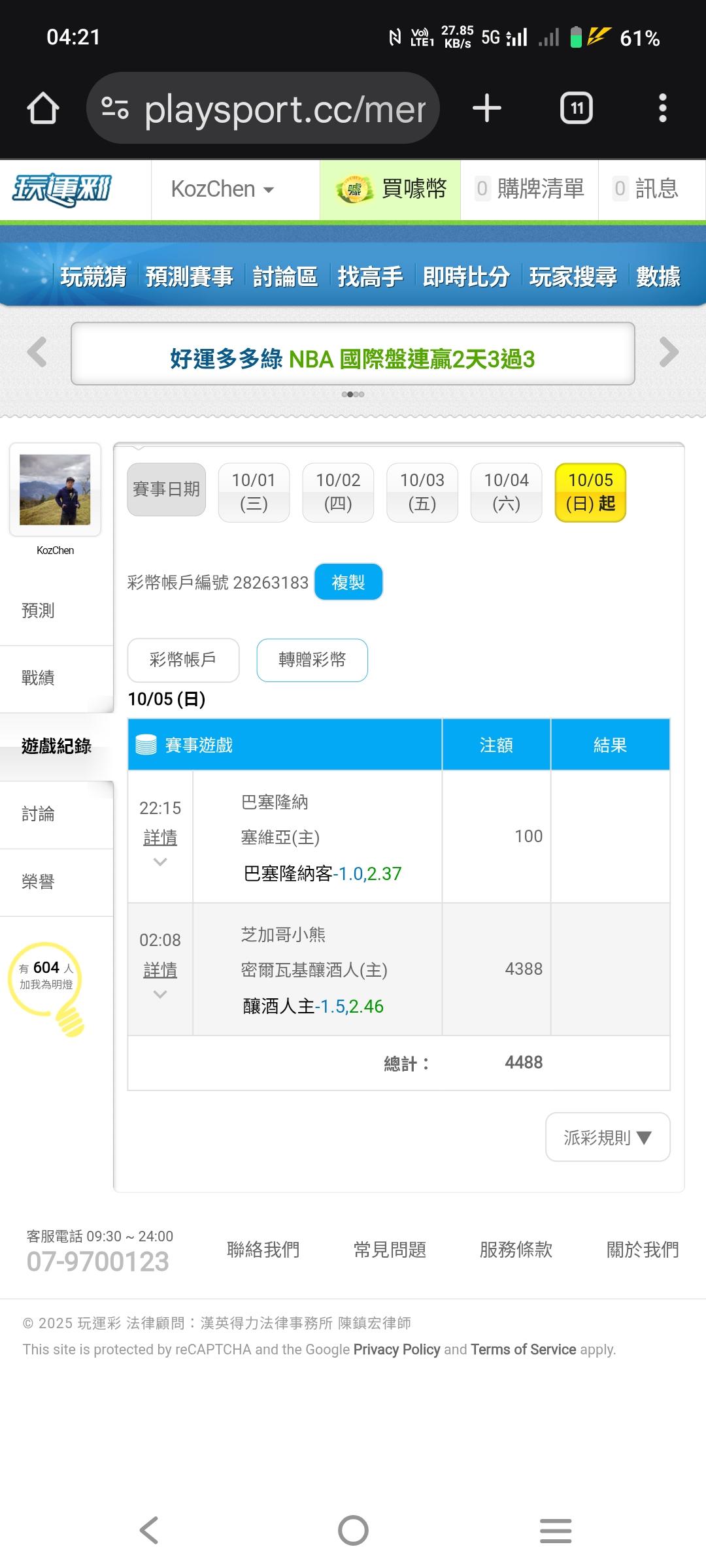706x1568 pixels.
Task: Tap the pick 巴塞隆納客-1.0,2.37
Action: point(322,874)
